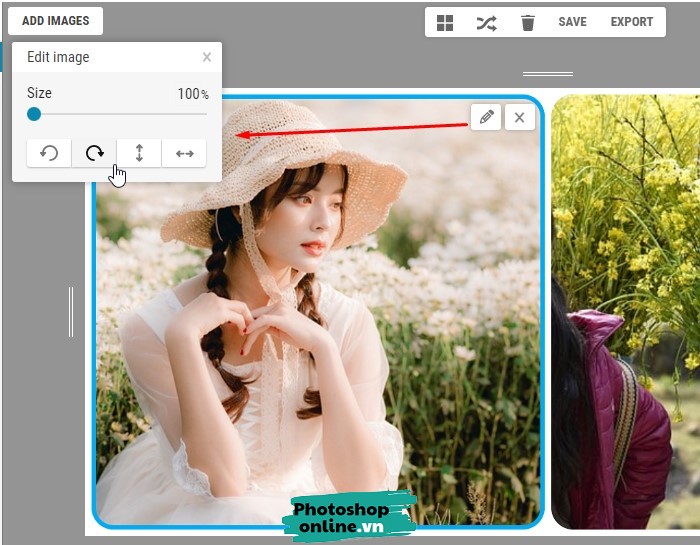
Task: Click the trash delete icon
Action: 528,22
